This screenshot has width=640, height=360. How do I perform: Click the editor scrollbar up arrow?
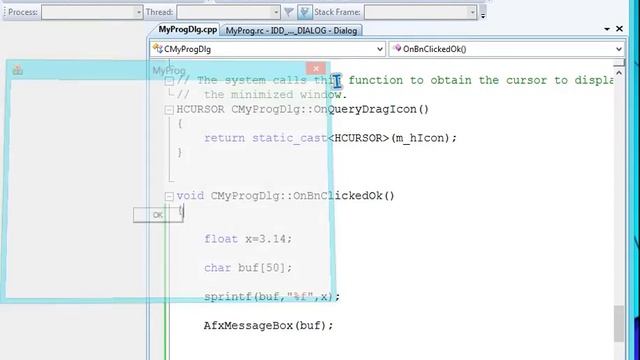pyautogui.click(x=619, y=73)
